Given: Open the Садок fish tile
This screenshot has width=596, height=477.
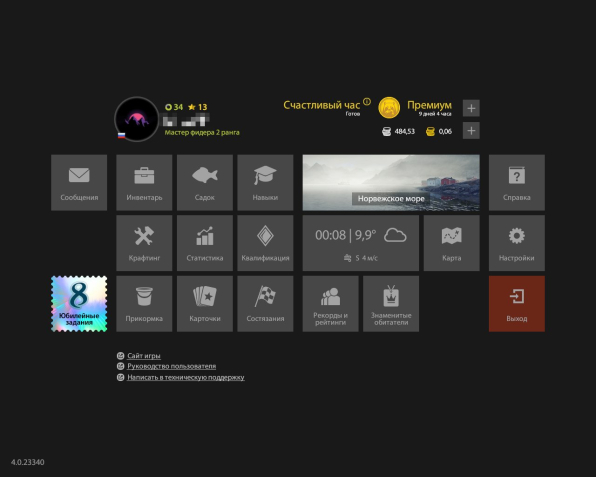Looking at the screenshot, I should (x=205, y=182).
